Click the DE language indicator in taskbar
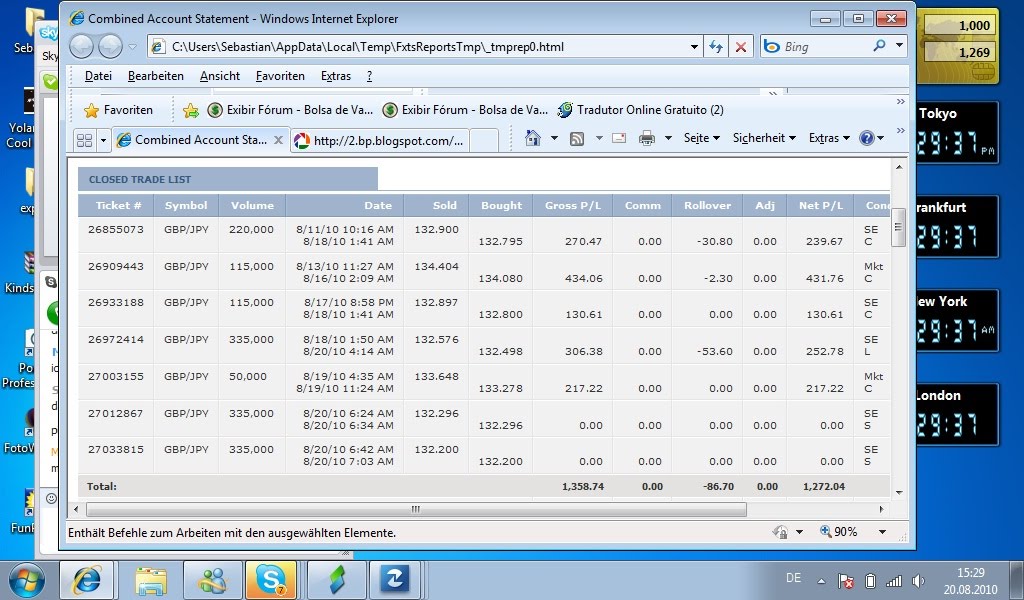Image resolution: width=1024 pixels, height=600 pixels. [x=793, y=578]
